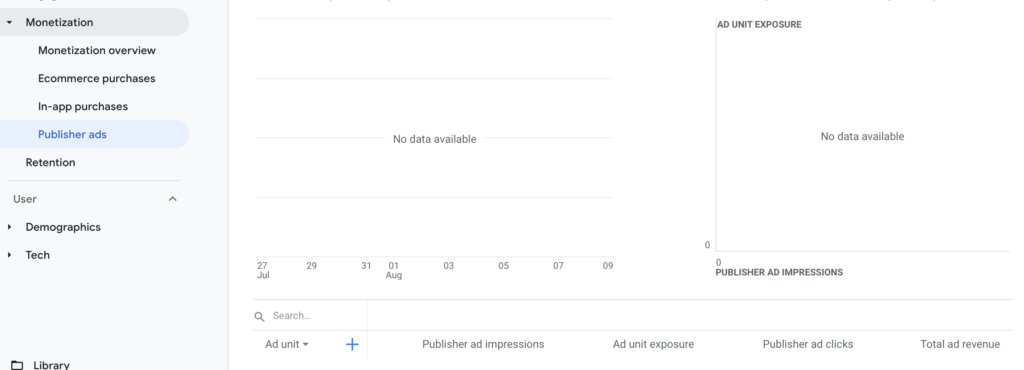Click the blue plus add-dimension icon

click(x=352, y=345)
